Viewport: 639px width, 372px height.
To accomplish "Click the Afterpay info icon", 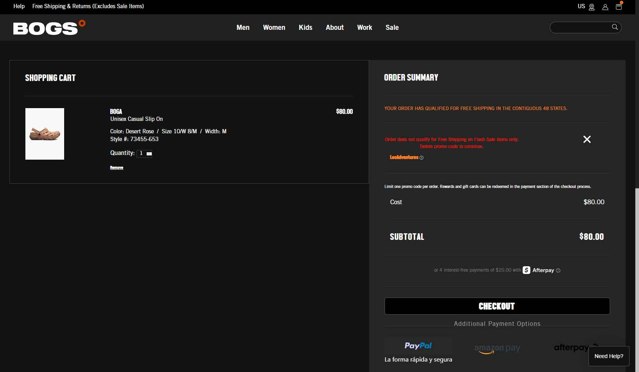I will point(558,271).
